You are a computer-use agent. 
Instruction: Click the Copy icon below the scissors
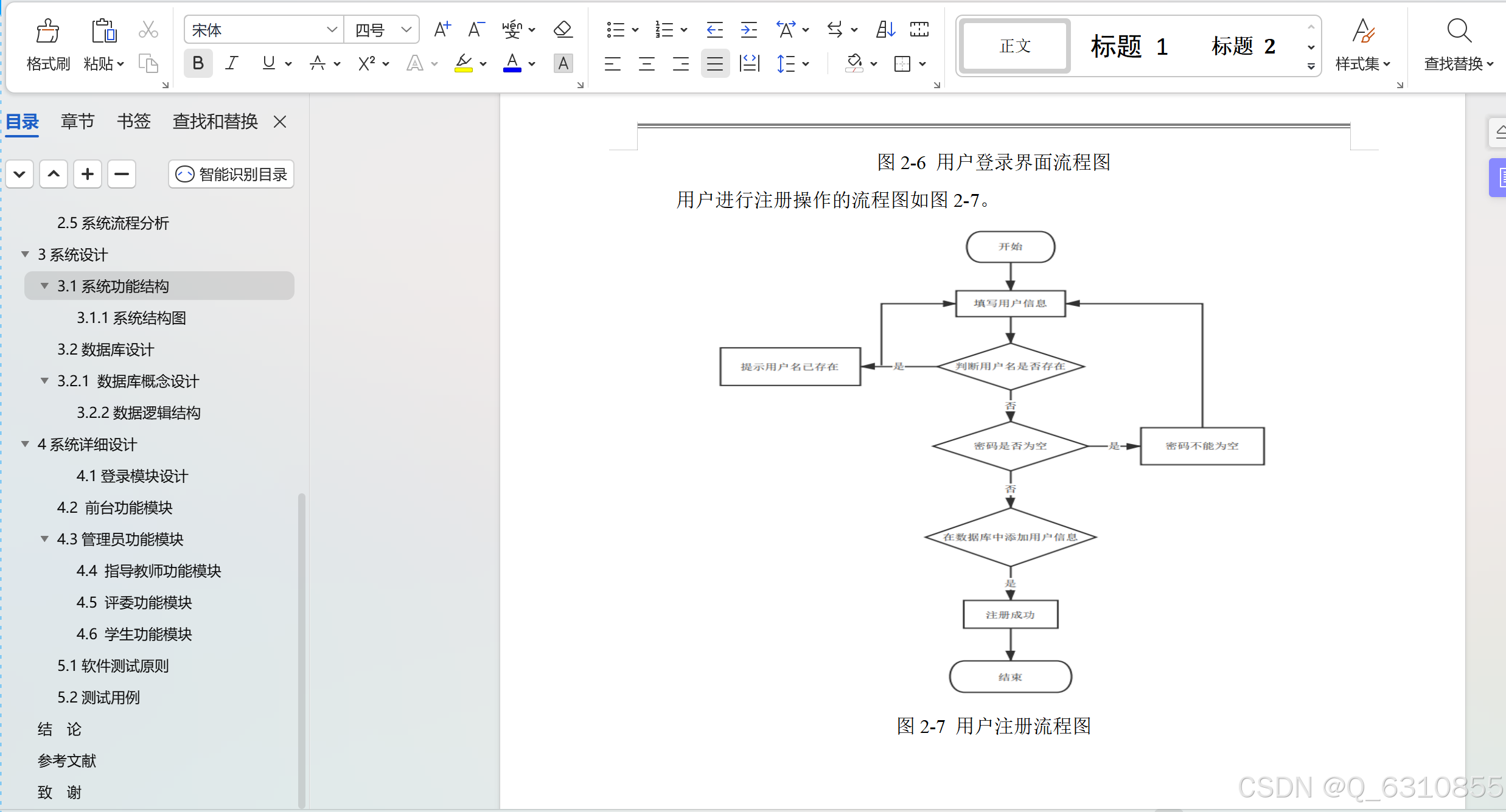[x=148, y=63]
